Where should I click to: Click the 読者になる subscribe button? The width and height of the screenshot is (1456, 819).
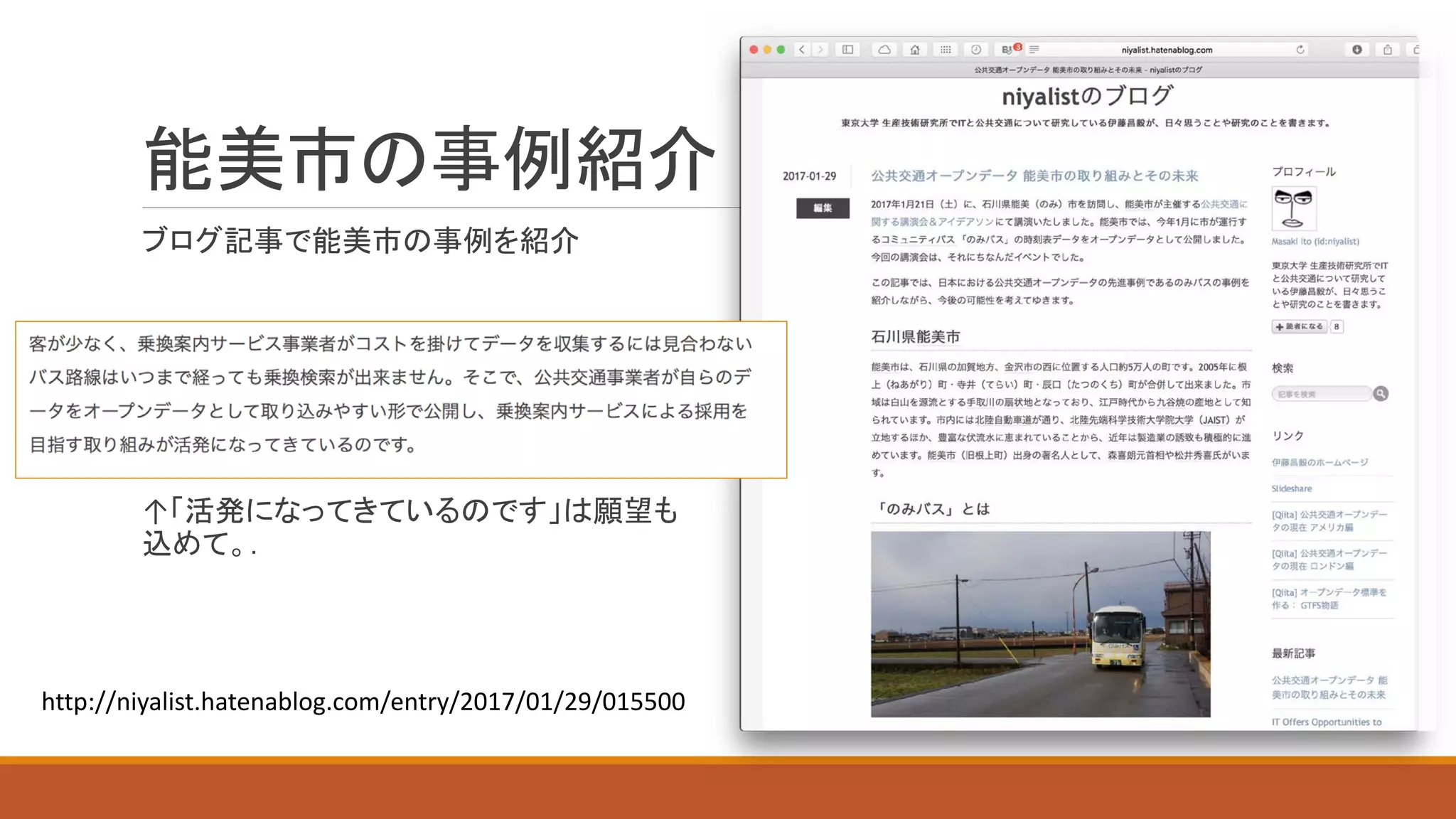click(1300, 327)
